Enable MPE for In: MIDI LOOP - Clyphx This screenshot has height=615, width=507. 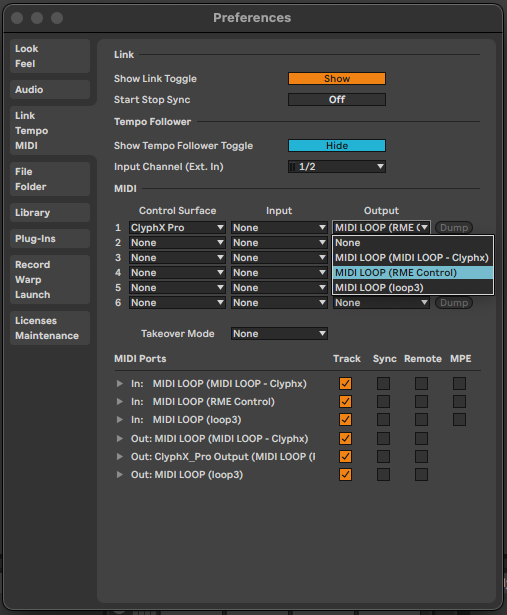coord(459,384)
